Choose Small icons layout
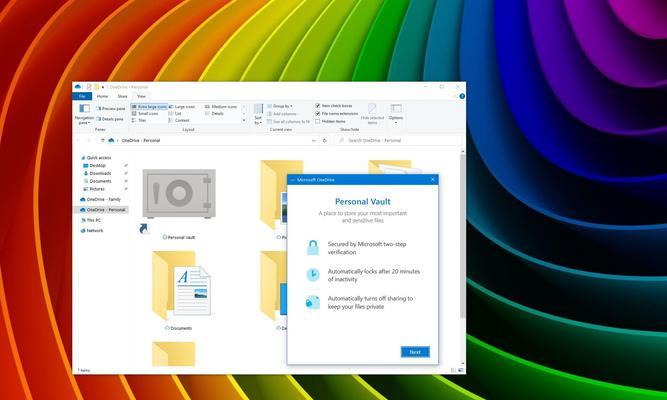This screenshot has width=667, height=400. pyautogui.click(x=145, y=114)
